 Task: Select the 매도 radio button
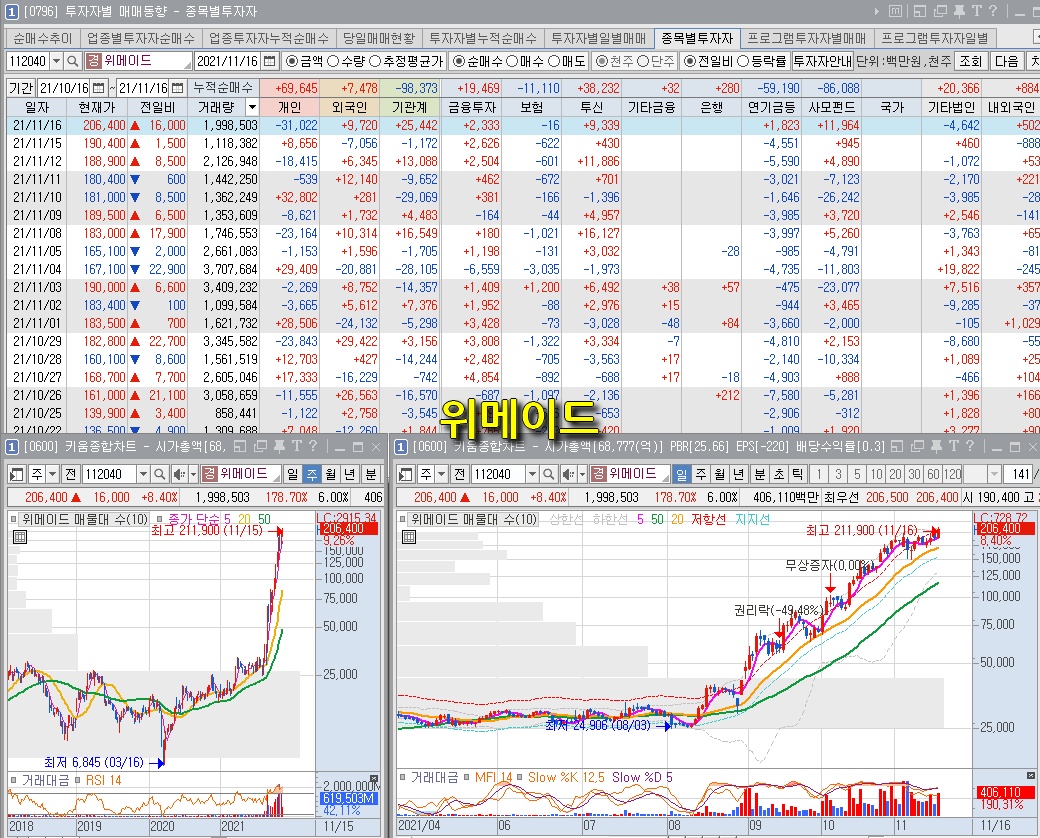point(554,61)
